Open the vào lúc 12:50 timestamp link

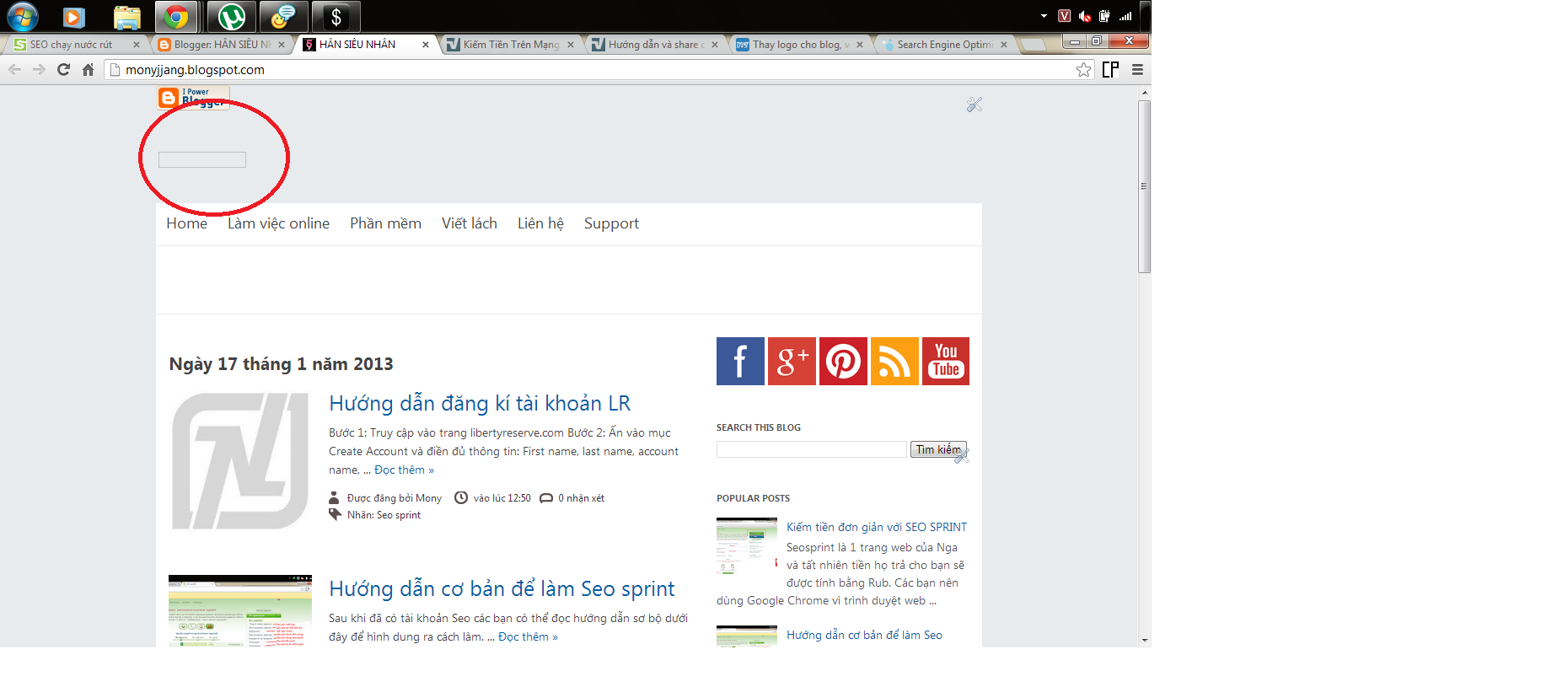[502, 498]
